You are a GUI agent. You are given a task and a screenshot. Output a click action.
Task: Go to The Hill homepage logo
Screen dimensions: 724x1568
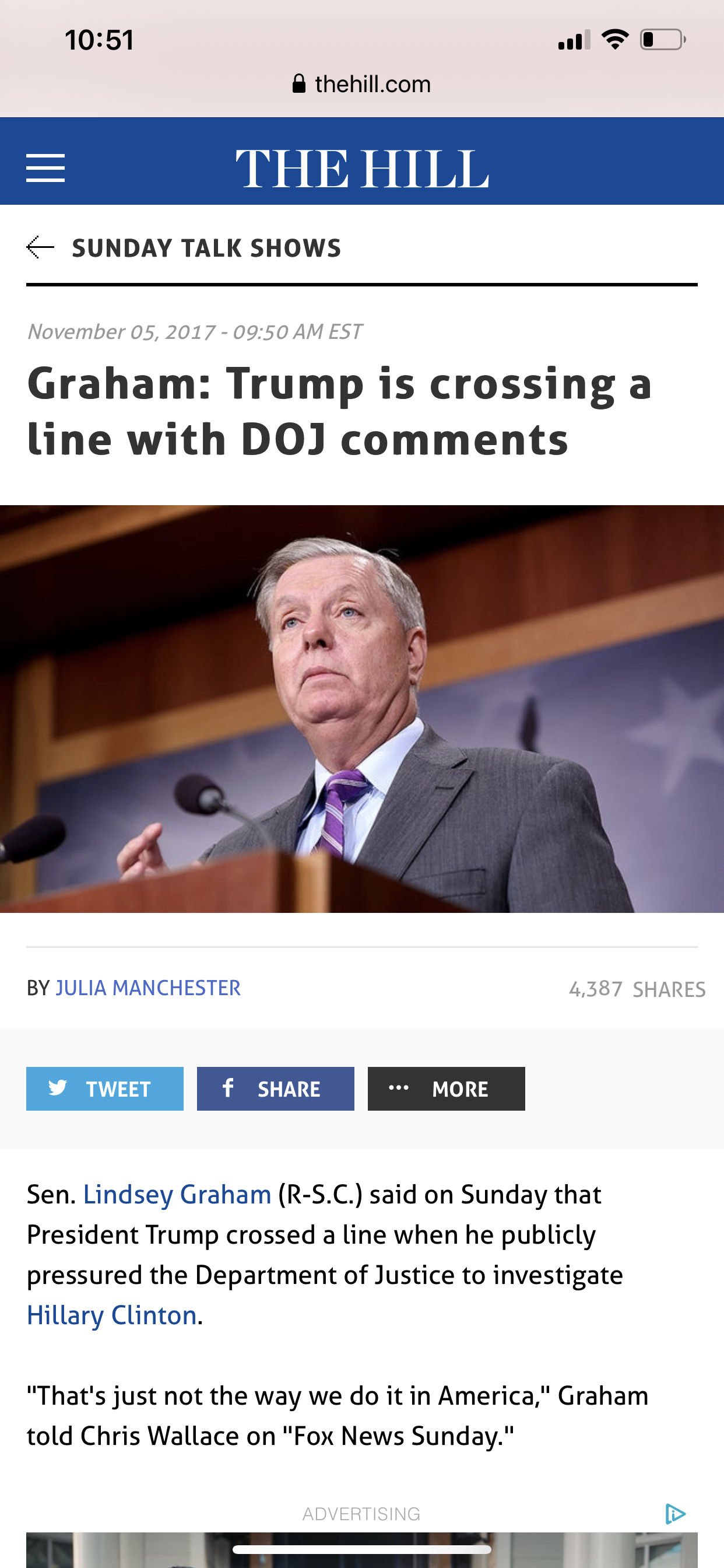coord(362,169)
